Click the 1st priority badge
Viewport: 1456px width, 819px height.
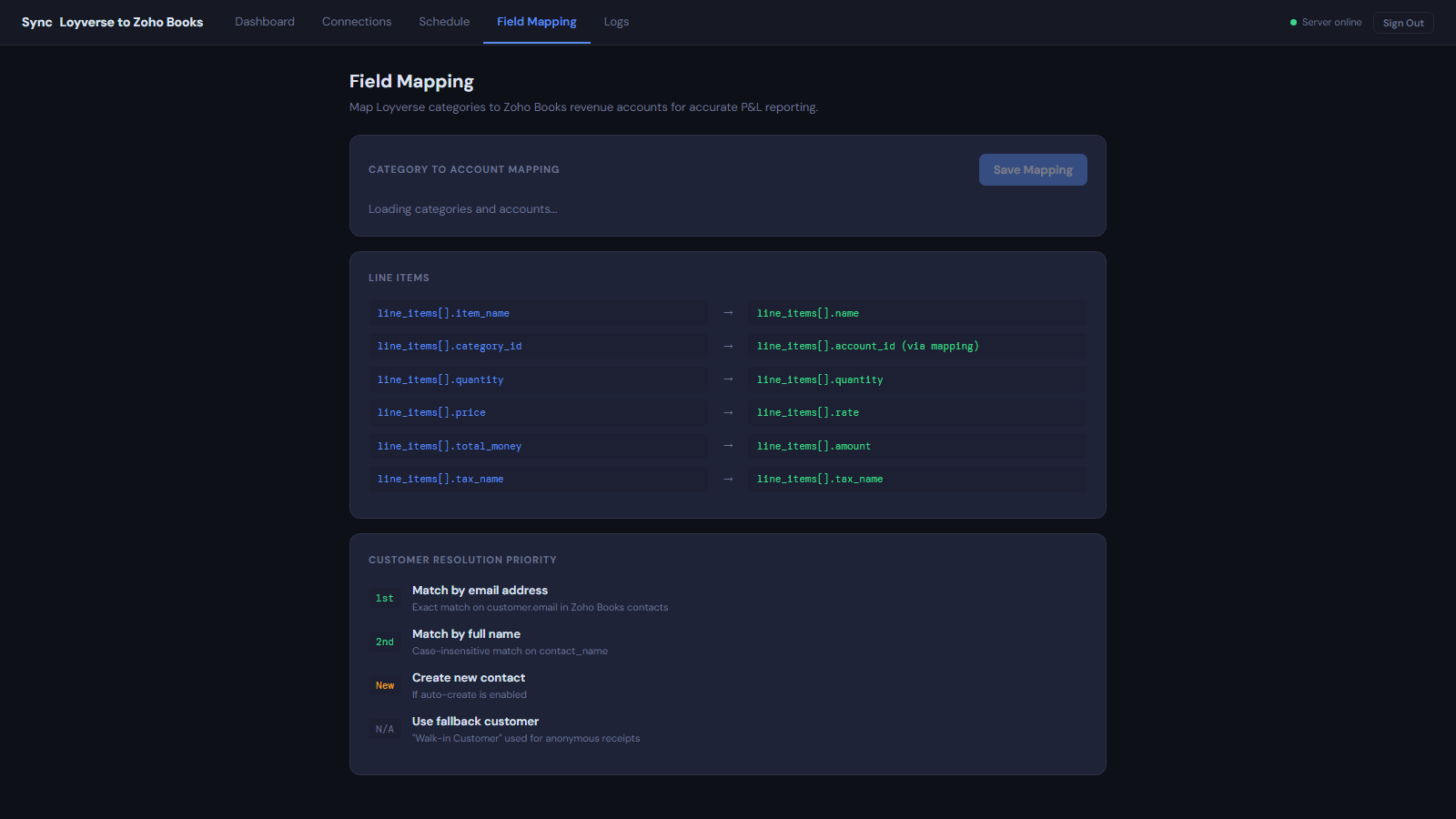(x=385, y=598)
